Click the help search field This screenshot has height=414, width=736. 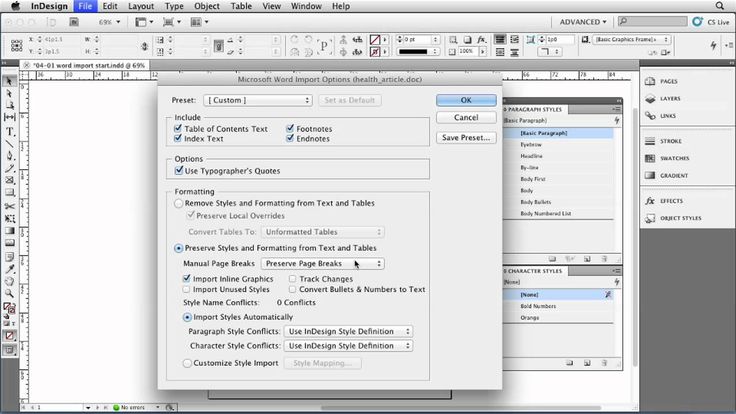(652, 21)
